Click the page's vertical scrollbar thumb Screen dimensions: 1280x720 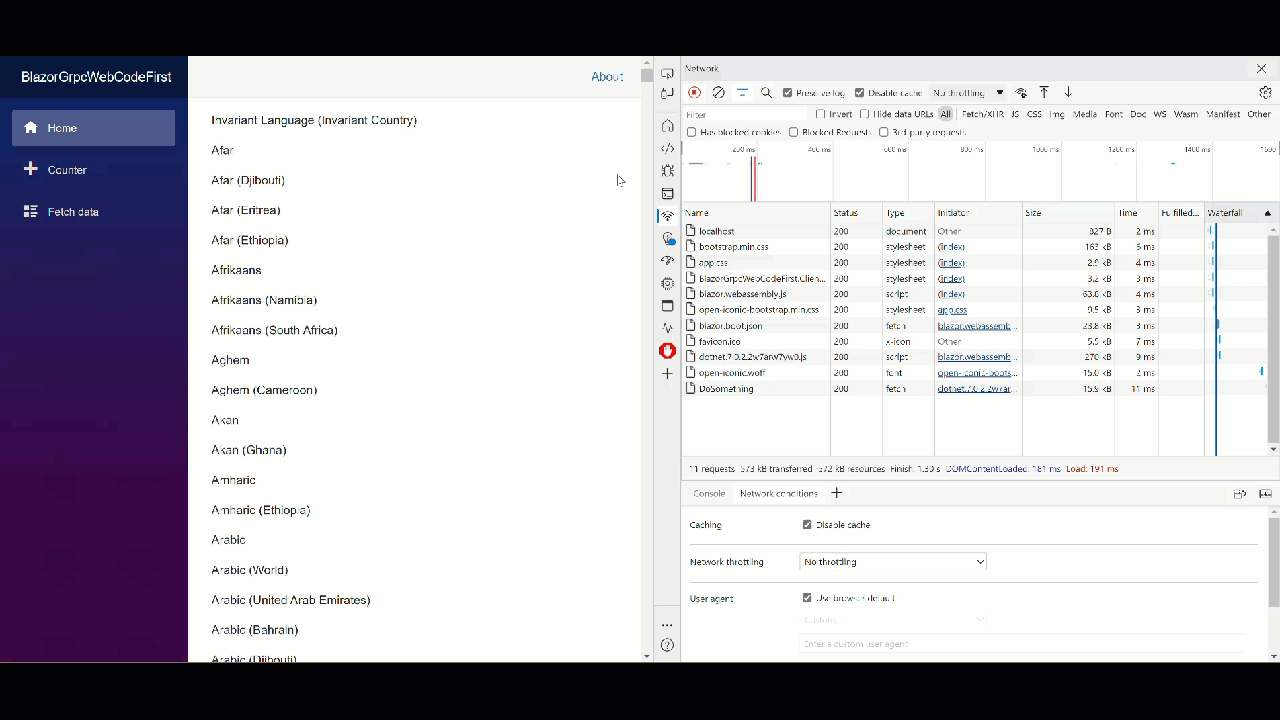point(647,76)
